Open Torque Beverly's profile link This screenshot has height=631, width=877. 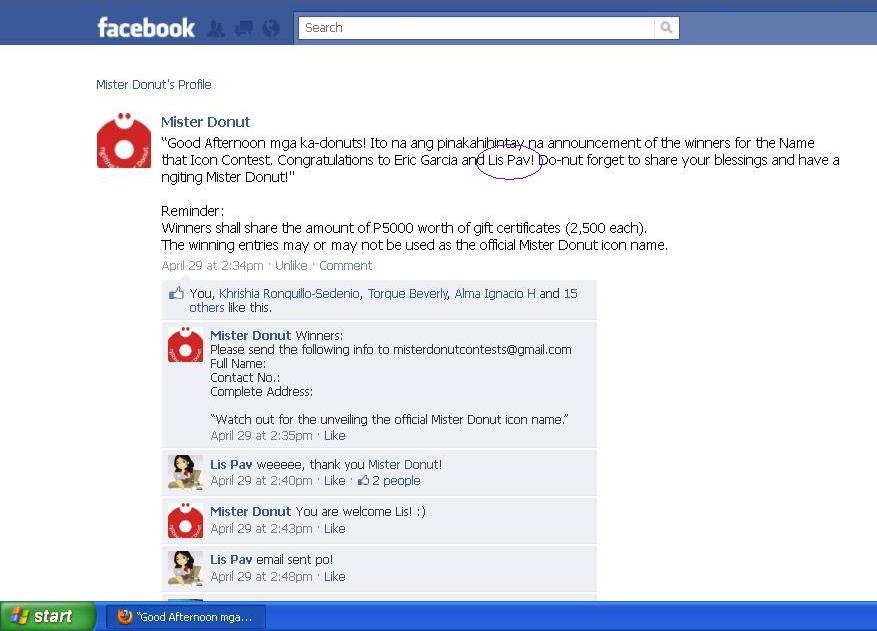point(408,294)
